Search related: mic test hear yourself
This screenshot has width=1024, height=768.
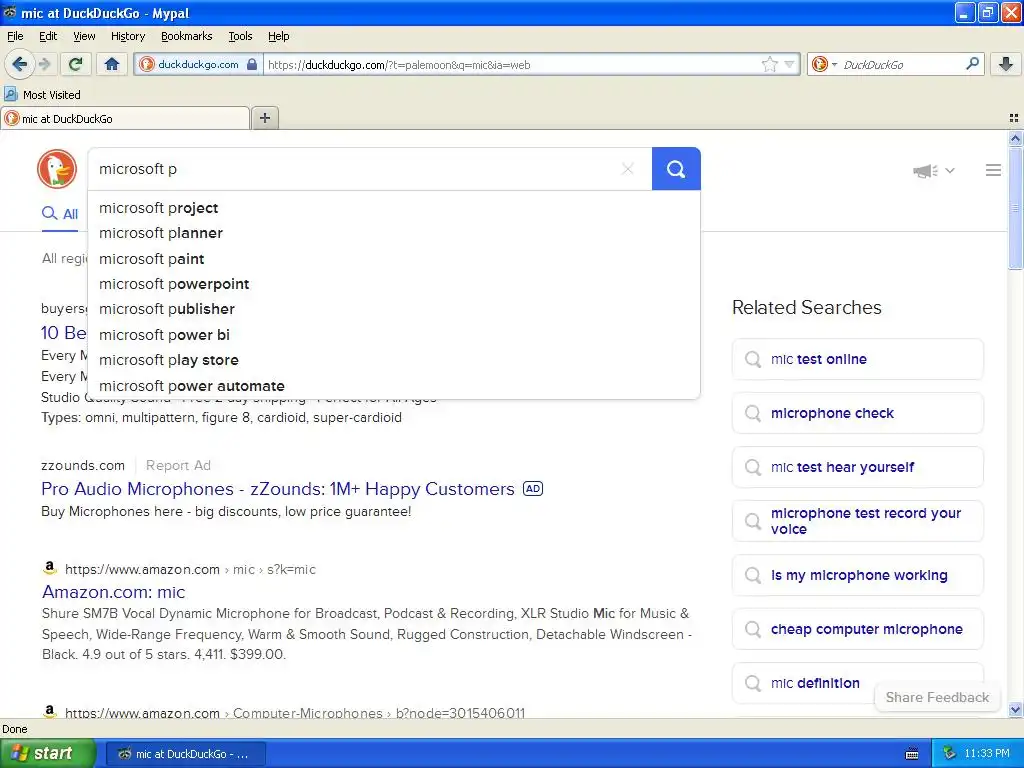(857, 467)
